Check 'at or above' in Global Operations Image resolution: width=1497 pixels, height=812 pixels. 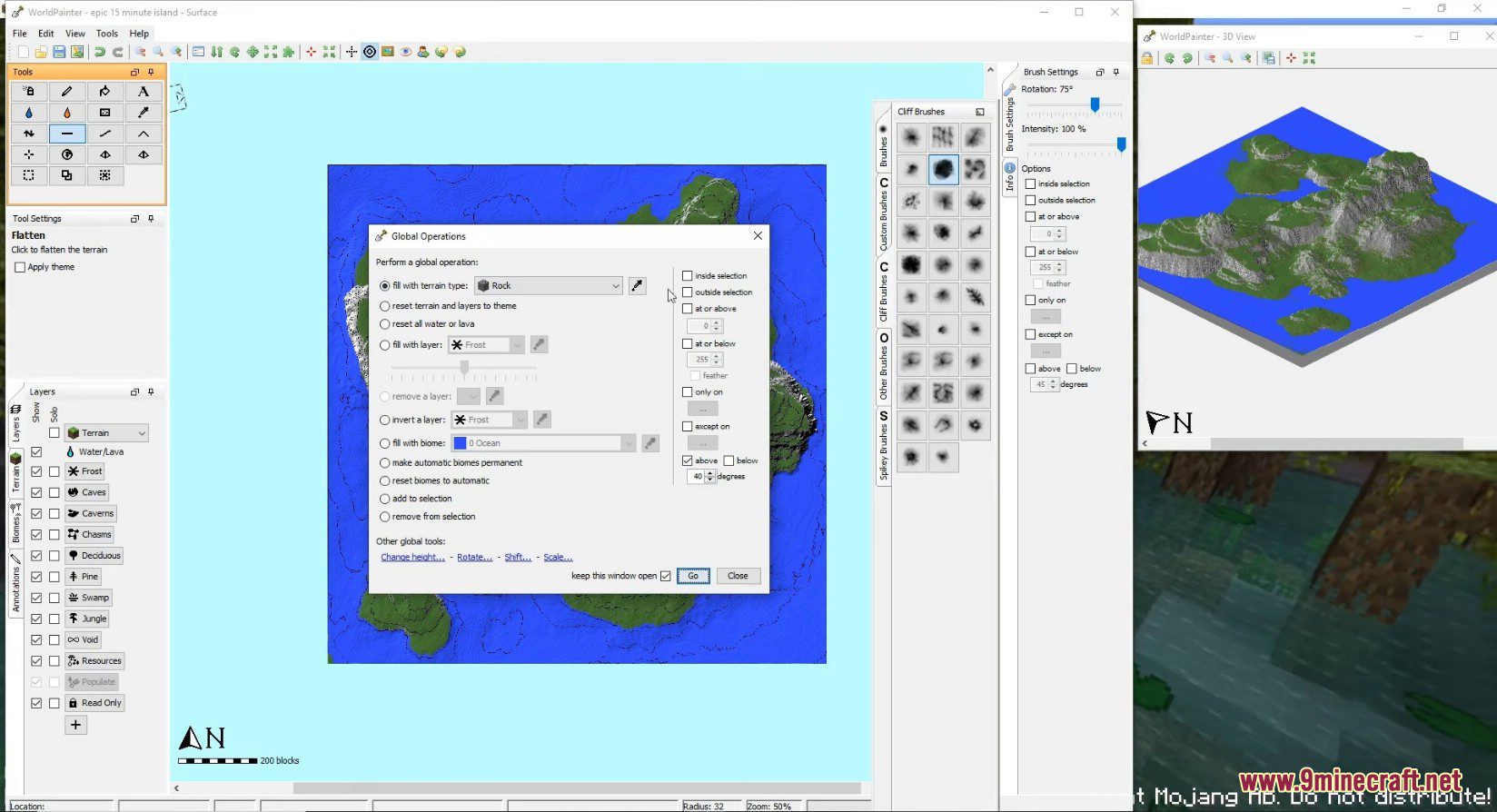click(688, 309)
